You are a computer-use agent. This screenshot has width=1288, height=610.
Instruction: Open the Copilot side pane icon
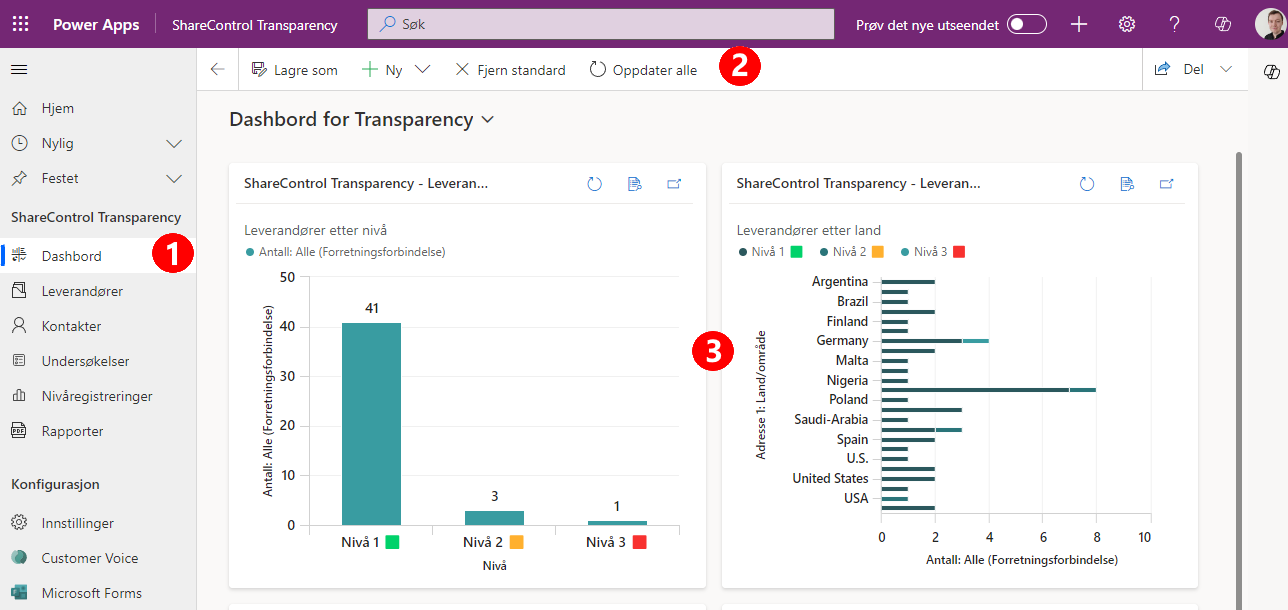tap(1271, 71)
